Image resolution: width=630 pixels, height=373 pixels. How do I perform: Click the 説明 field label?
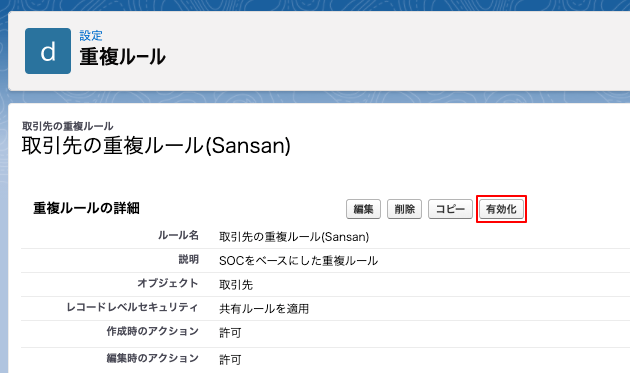tap(188, 259)
